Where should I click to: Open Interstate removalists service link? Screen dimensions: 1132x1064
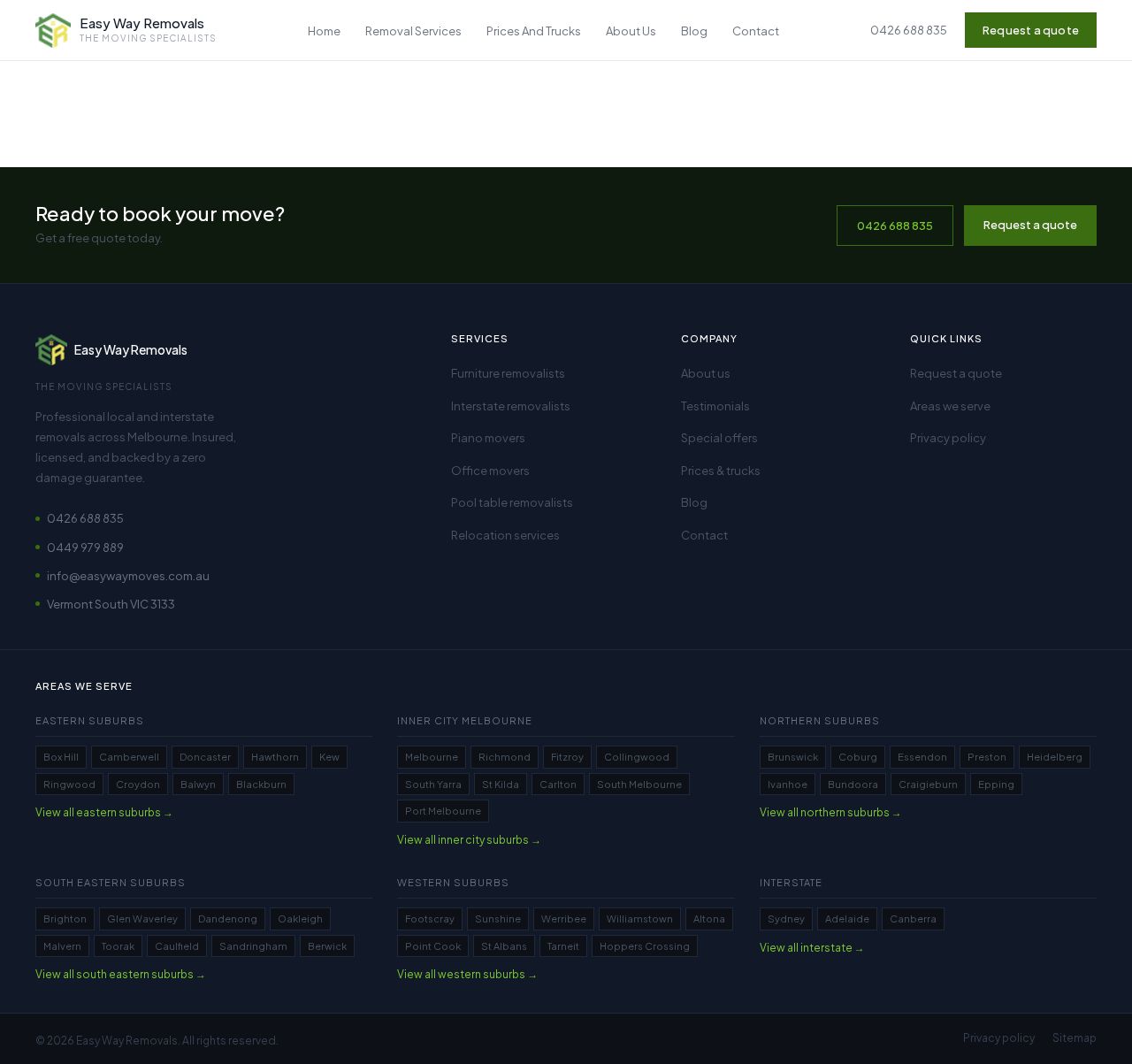coord(510,406)
